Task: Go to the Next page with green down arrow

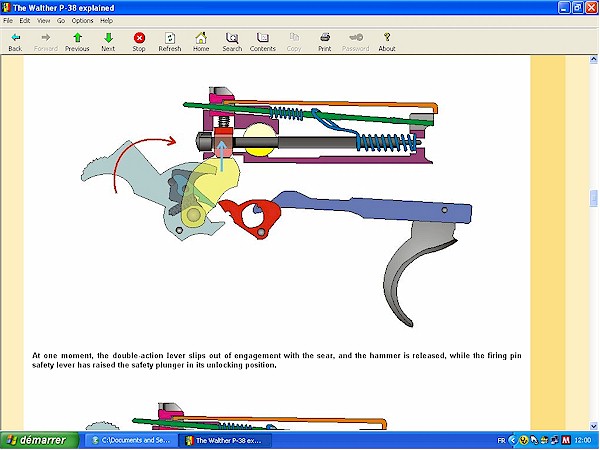Action: tap(108, 42)
